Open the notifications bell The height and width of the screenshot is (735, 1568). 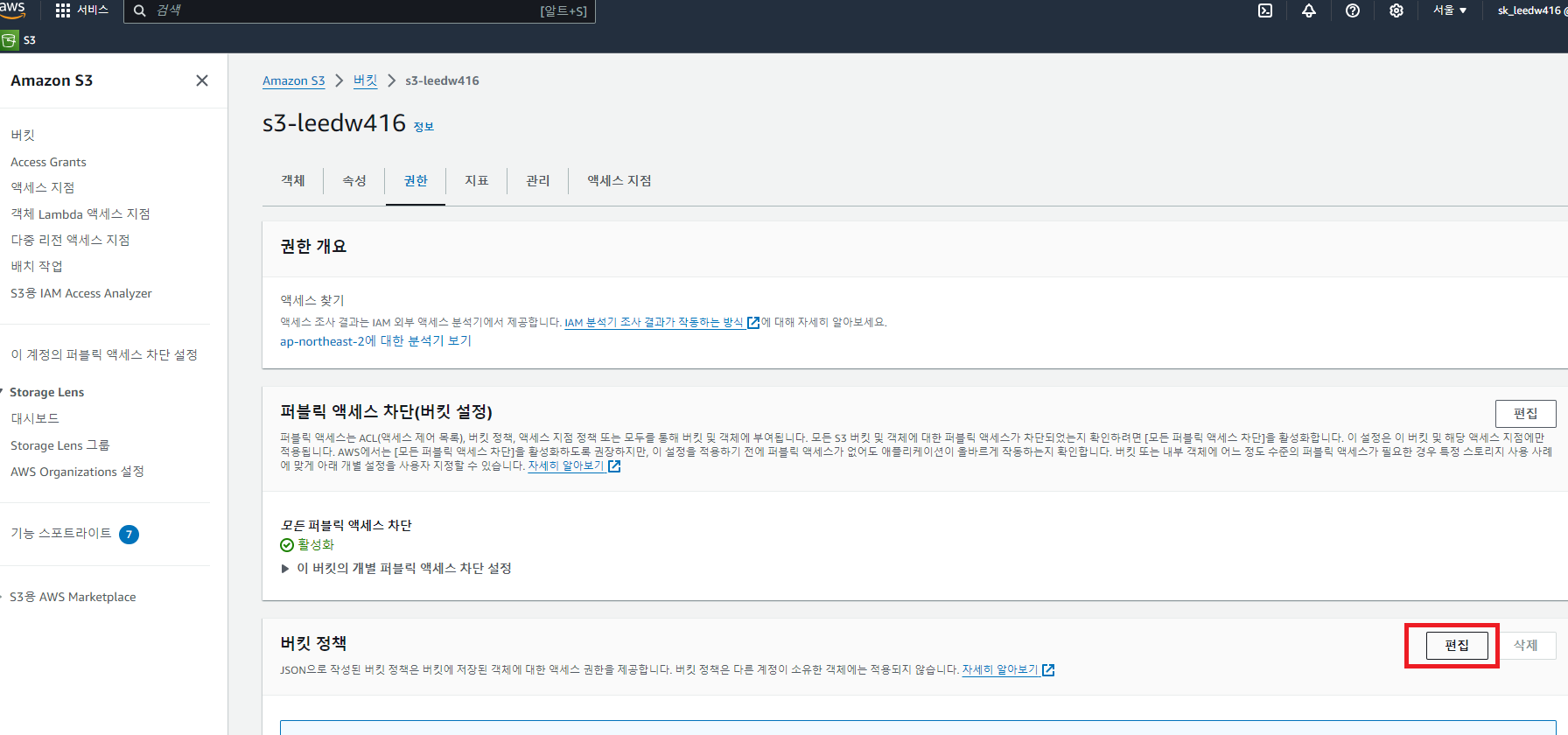click(x=1309, y=10)
